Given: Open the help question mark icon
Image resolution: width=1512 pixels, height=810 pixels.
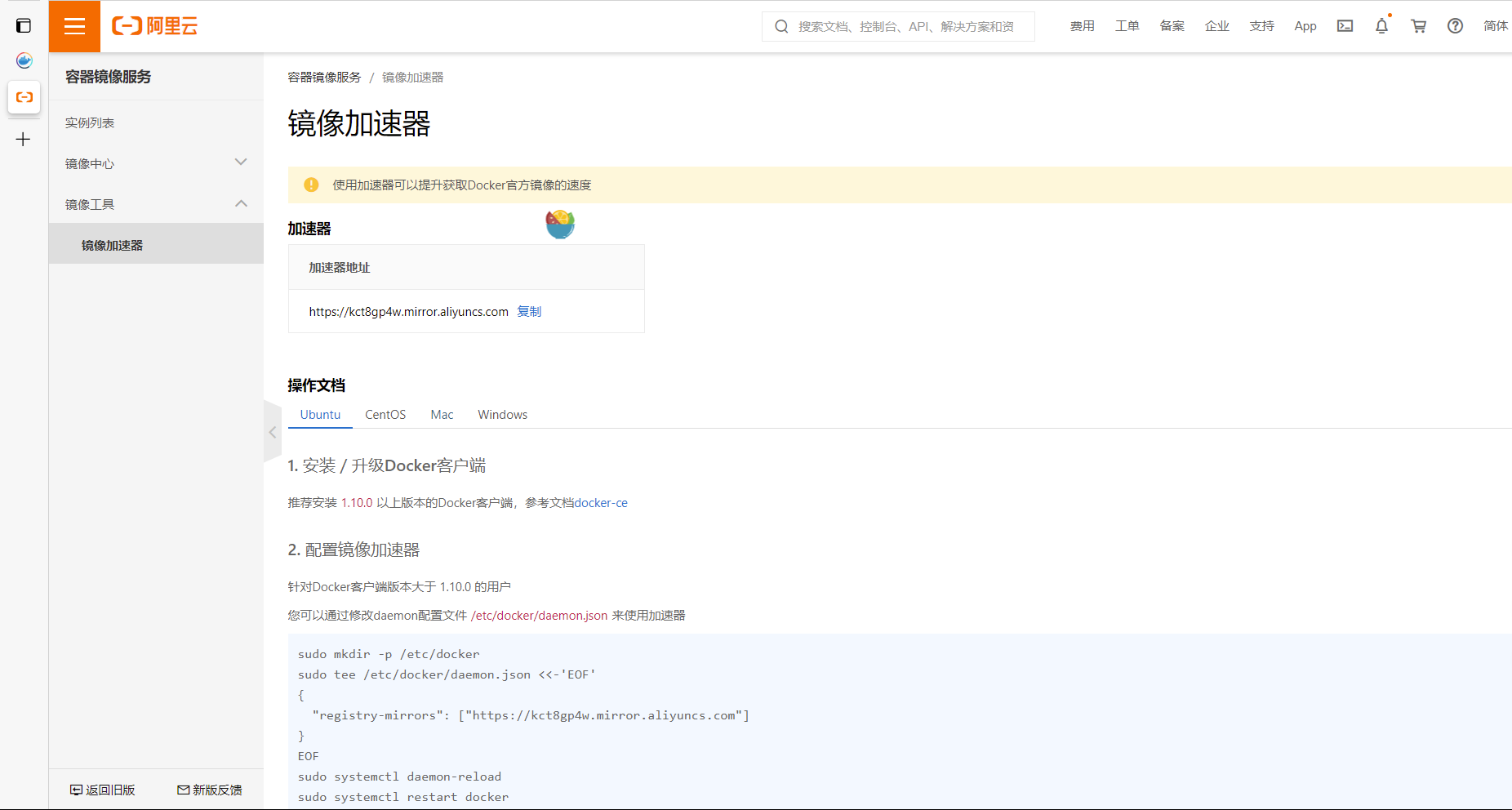Looking at the screenshot, I should pyautogui.click(x=1455, y=26).
